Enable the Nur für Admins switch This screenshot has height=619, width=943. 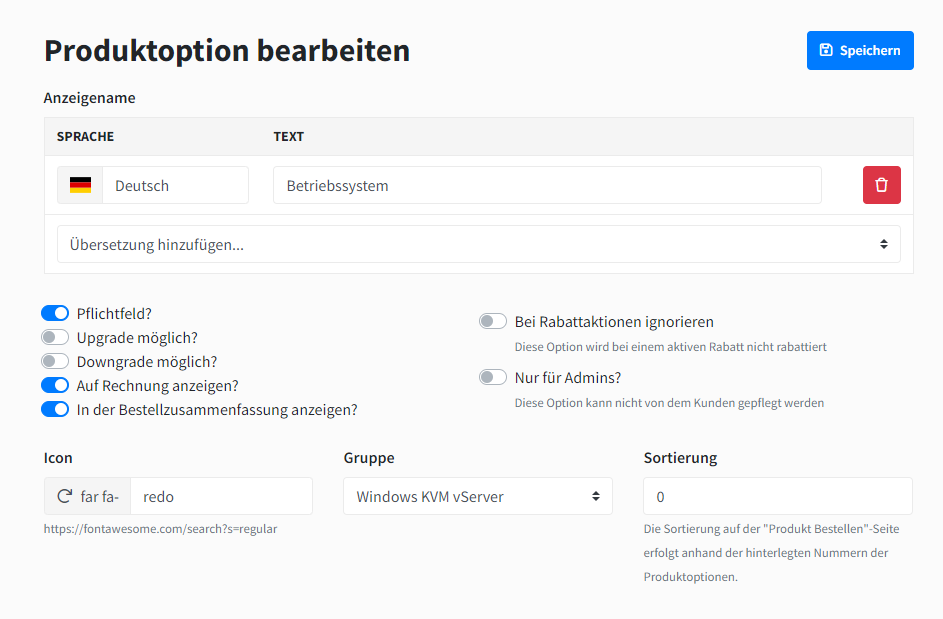coord(493,378)
